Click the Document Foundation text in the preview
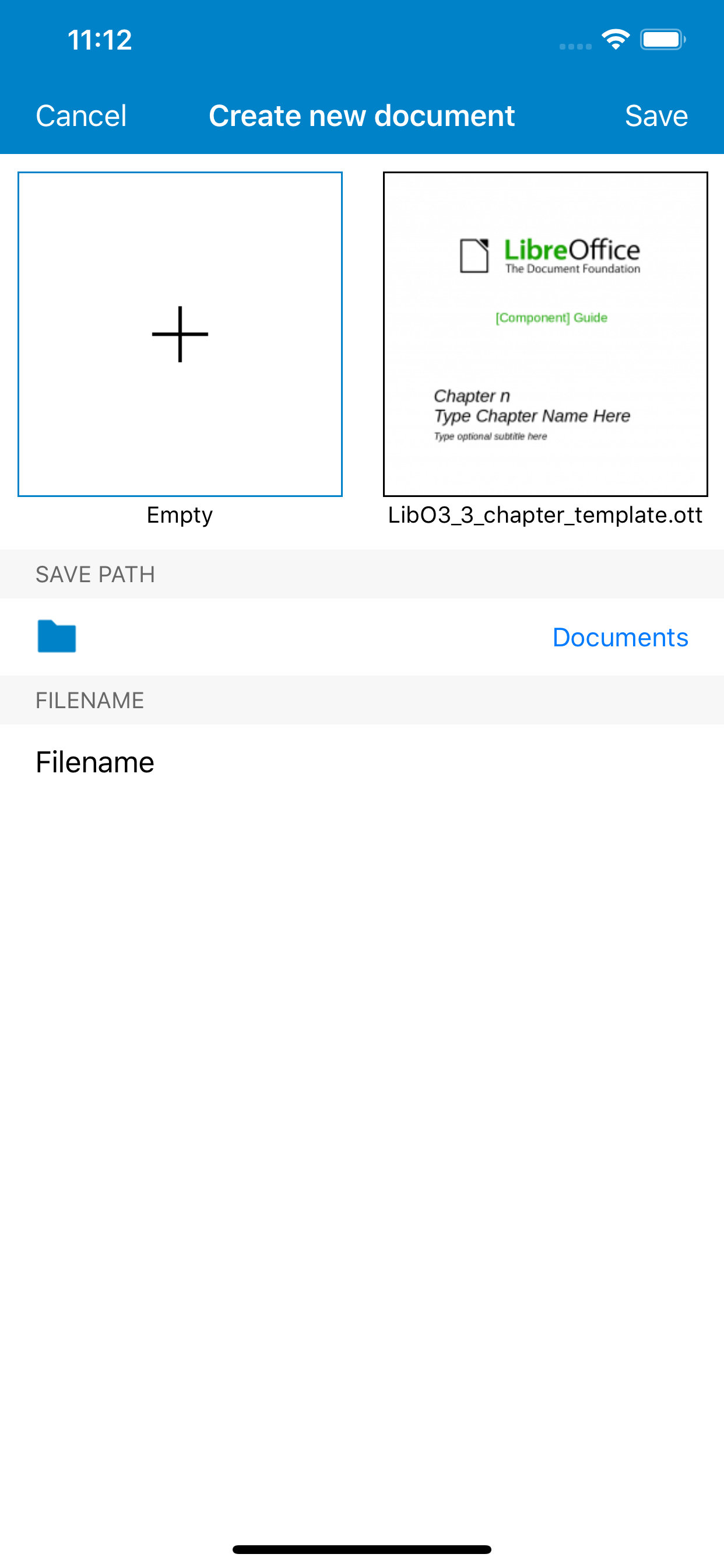 point(574,269)
